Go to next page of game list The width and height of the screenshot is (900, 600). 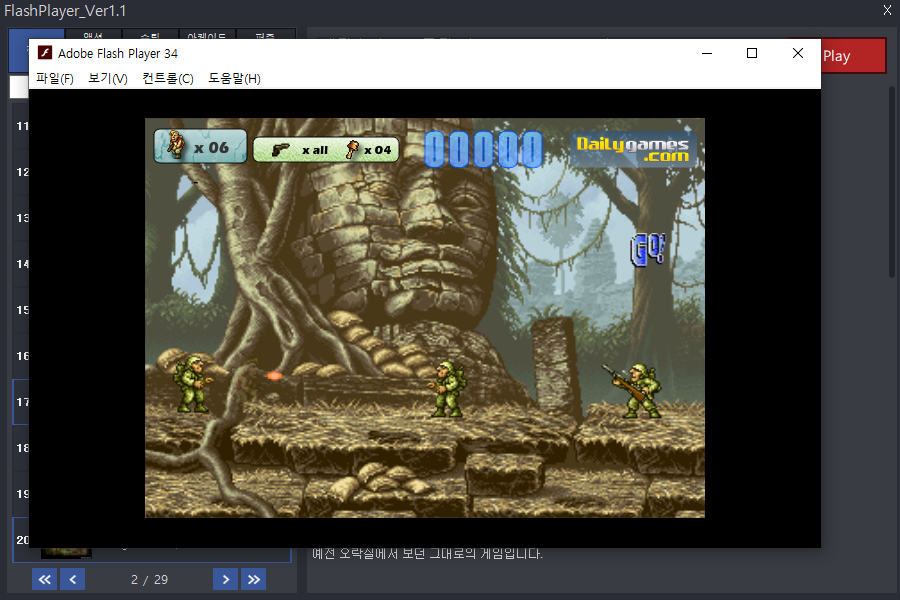pyautogui.click(x=226, y=579)
